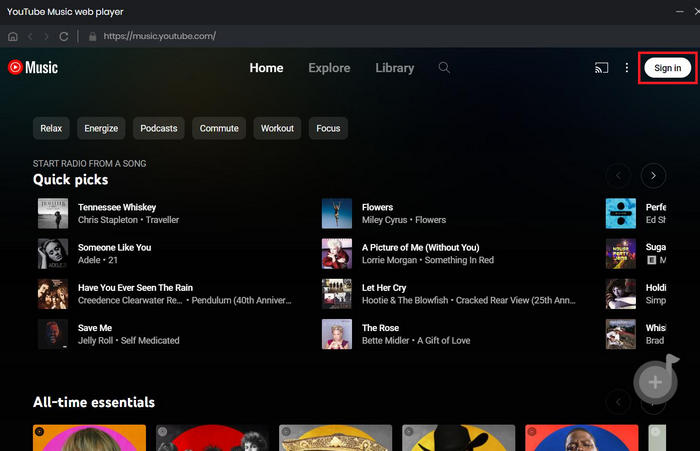700x451 pixels.
Task: Open the Explore tab
Action: point(329,68)
